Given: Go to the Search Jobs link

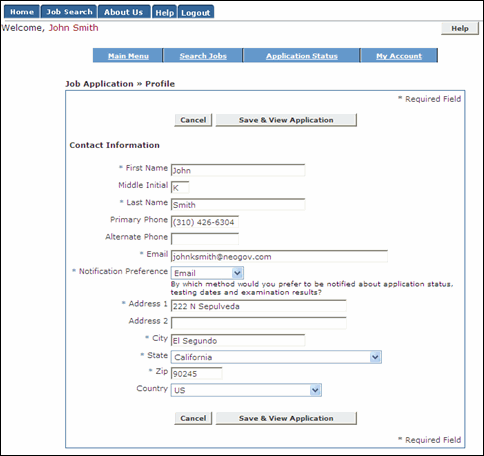Looking at the screenshot, I should coord(203,56).
